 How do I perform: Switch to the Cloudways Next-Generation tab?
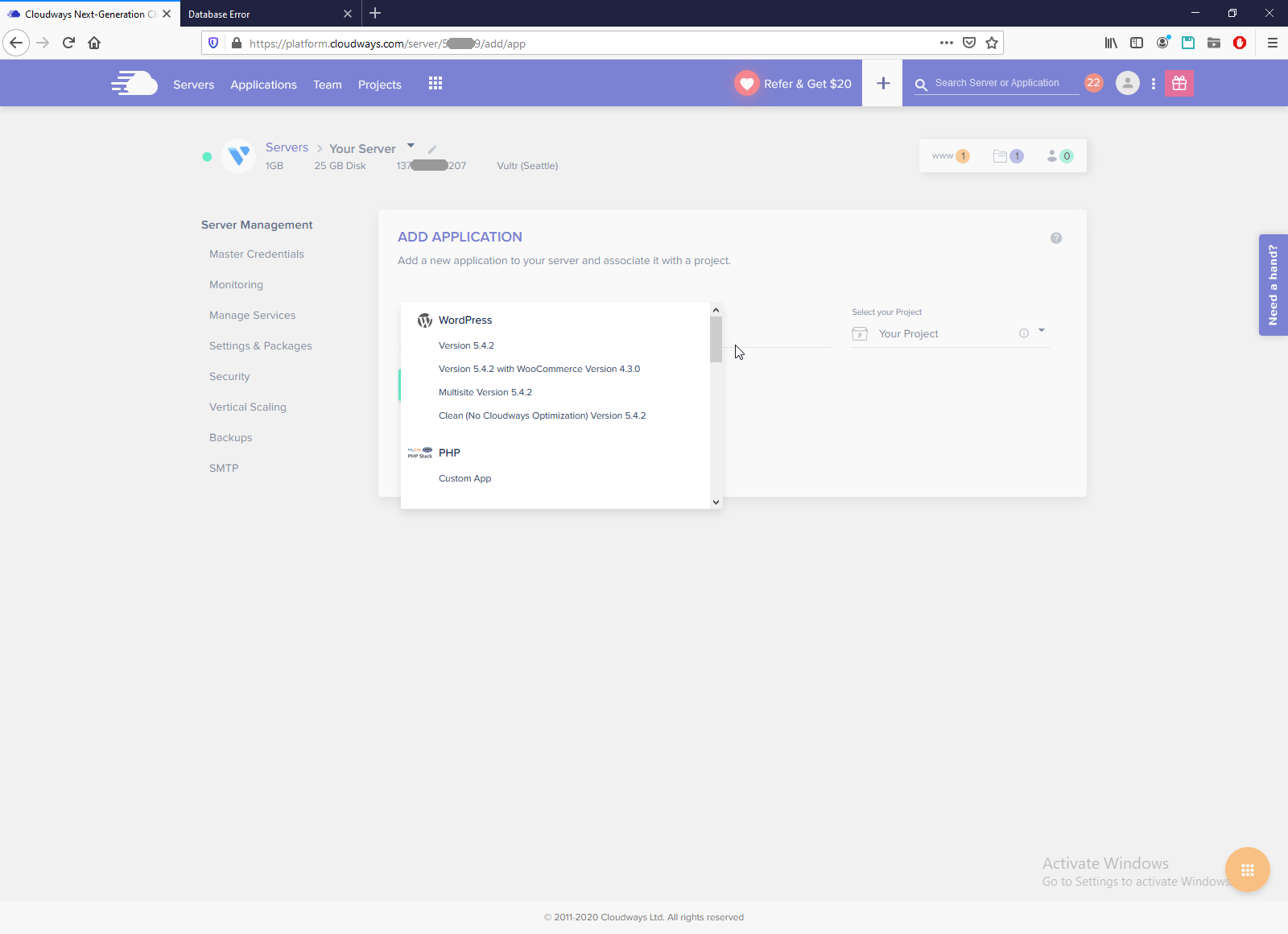89,14
